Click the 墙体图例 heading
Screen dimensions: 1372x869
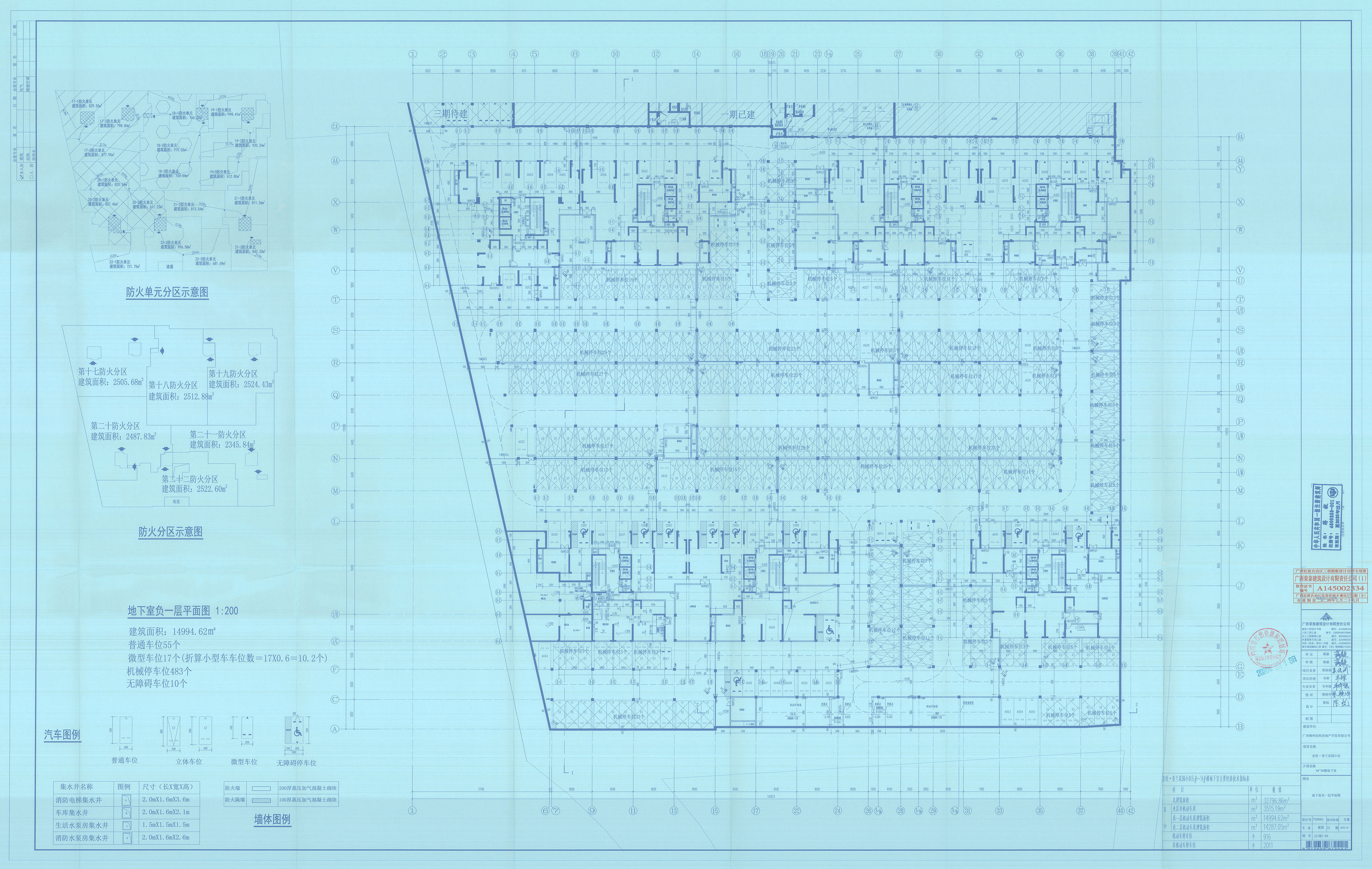[272, 819]
